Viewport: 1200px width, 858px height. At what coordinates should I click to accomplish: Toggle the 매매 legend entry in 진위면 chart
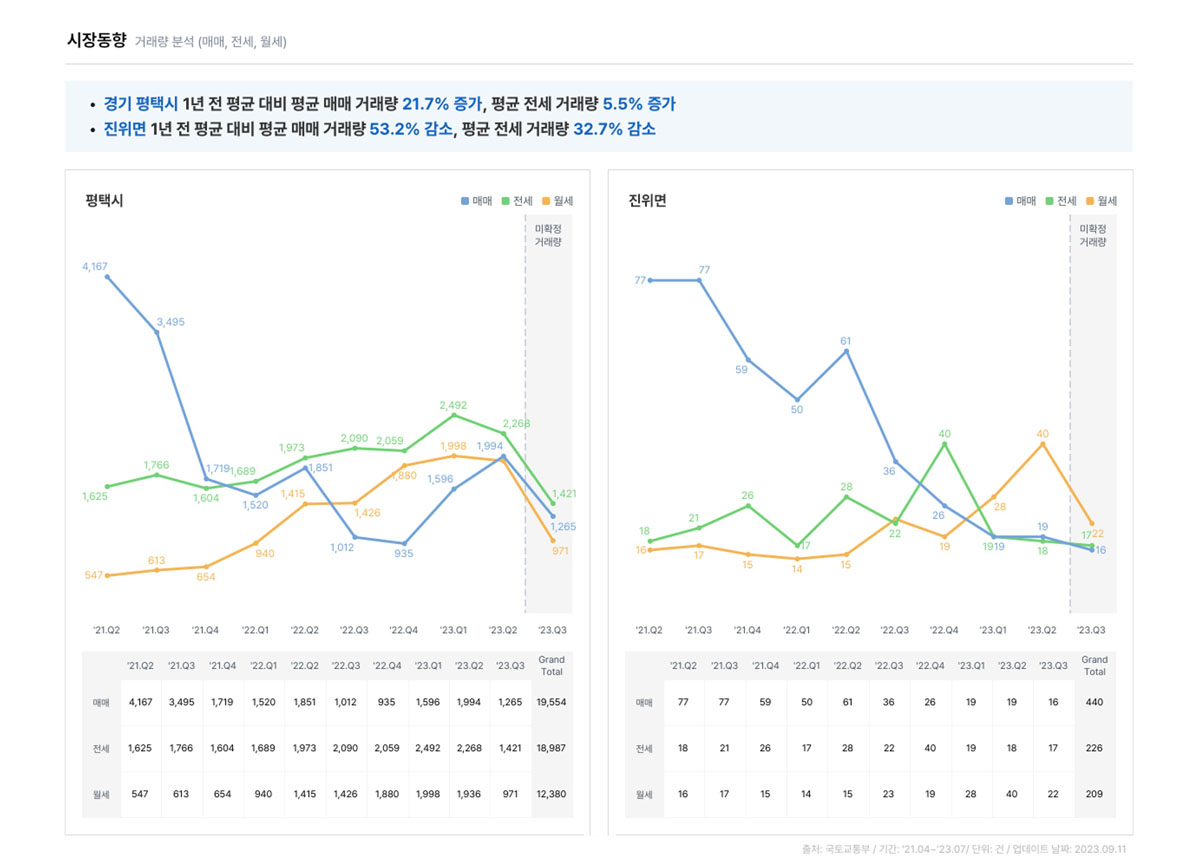1020,201
